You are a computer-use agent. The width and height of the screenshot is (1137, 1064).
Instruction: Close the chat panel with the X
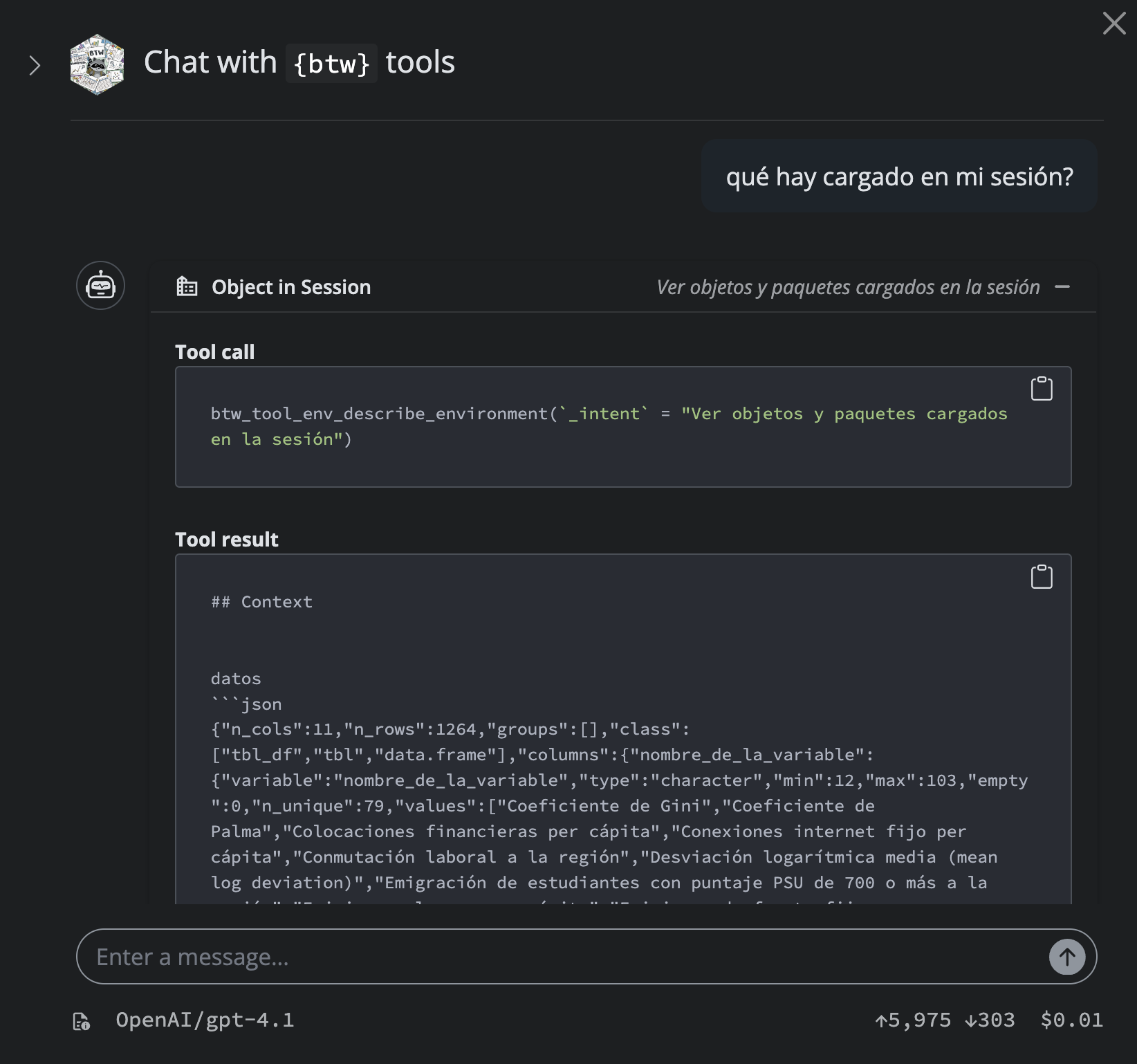tap(1113, 24)
